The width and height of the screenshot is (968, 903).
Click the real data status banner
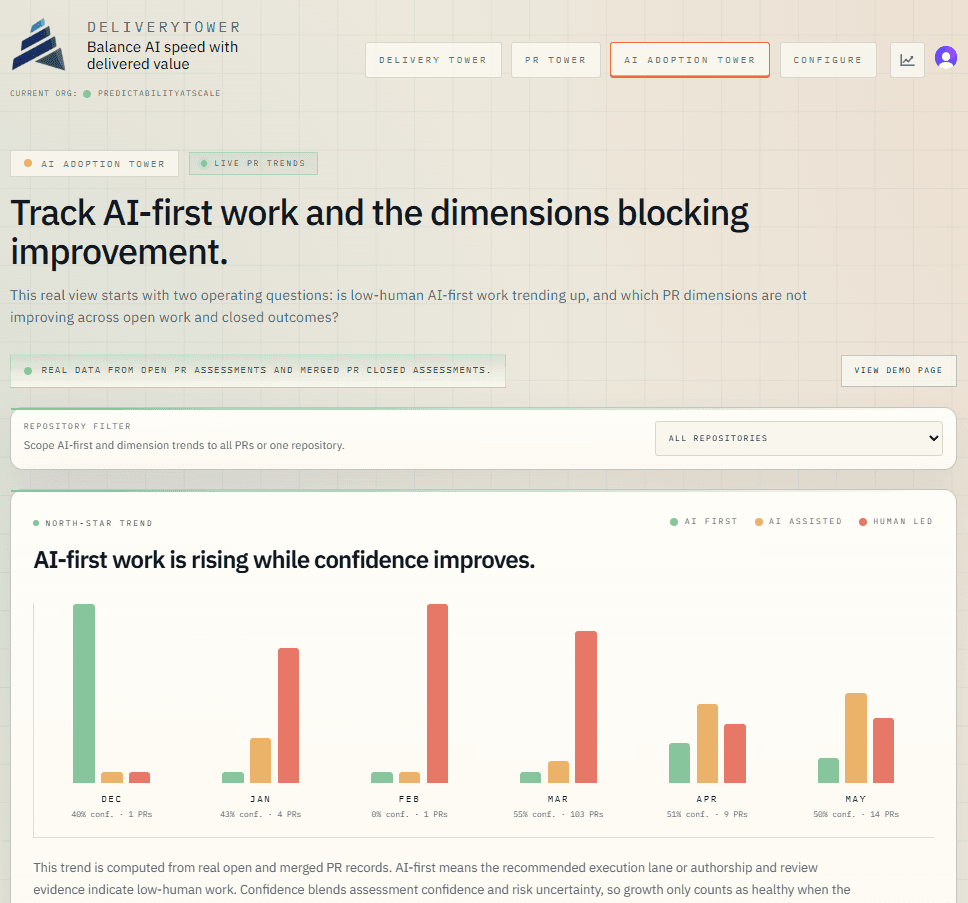coord(258,371)
